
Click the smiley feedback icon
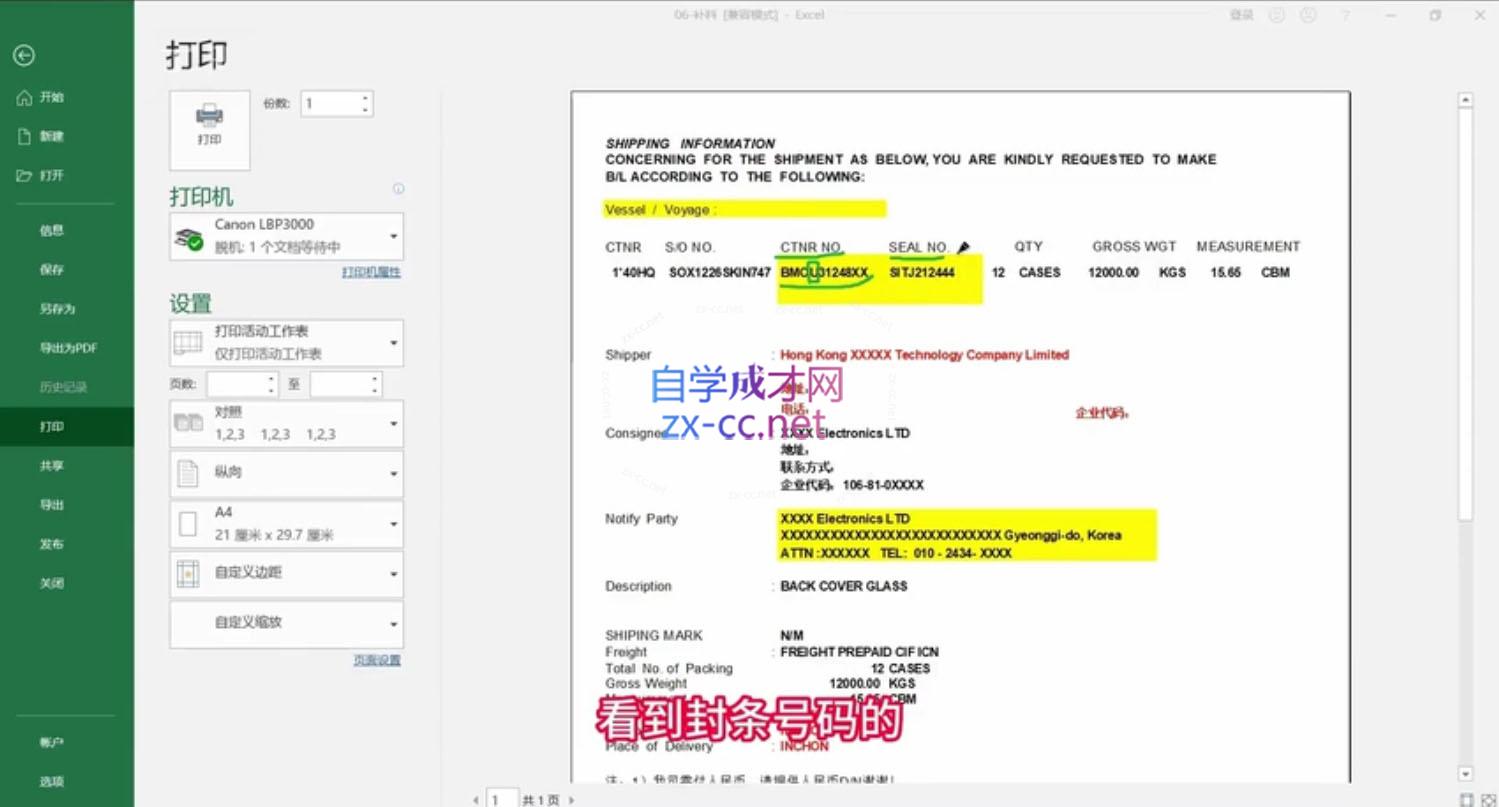point(1277,15)
